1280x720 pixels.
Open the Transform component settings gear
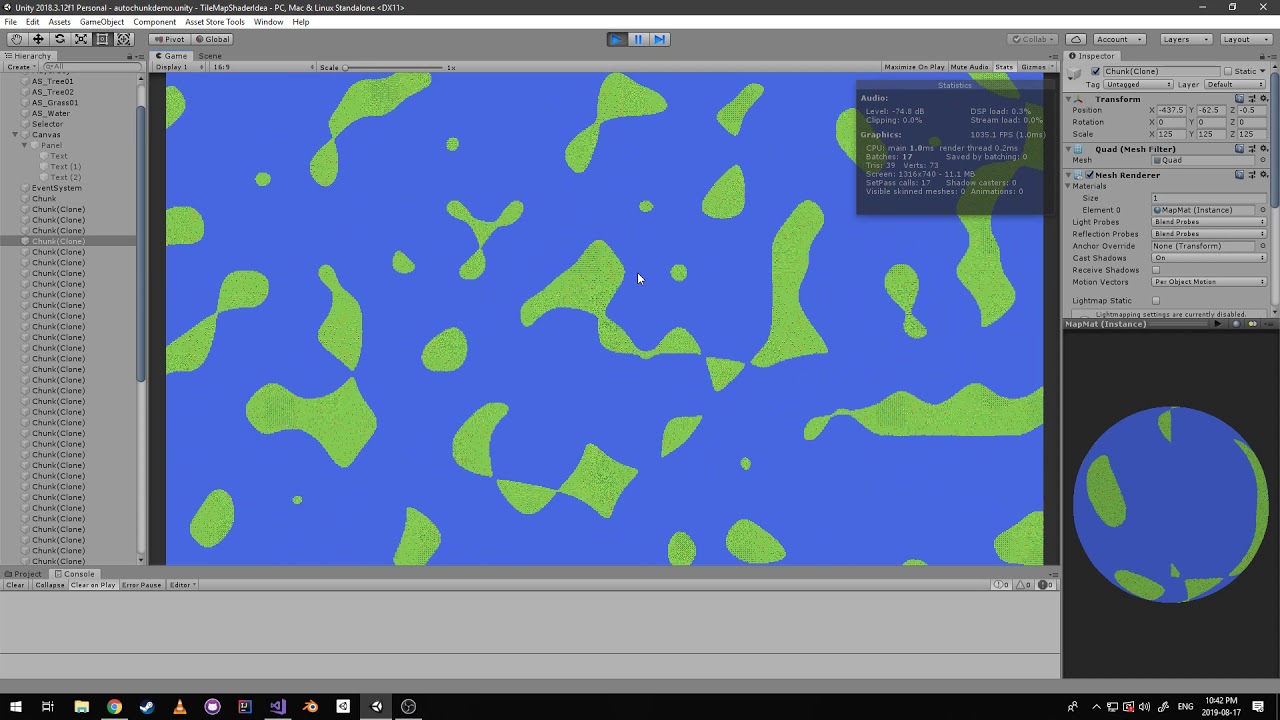click(x=1262, y=98)
